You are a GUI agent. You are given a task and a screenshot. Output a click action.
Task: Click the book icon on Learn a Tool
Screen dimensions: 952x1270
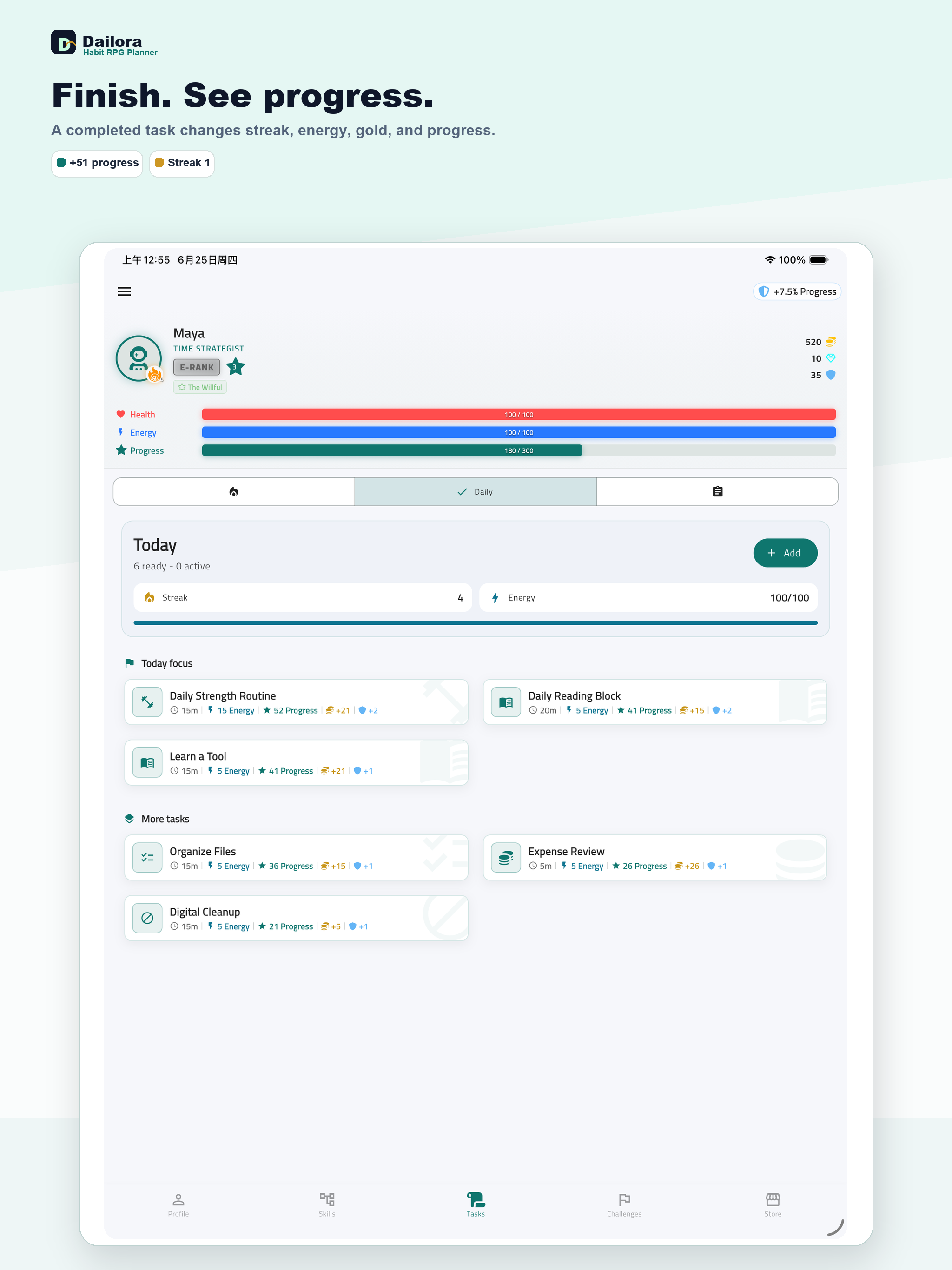147,762
